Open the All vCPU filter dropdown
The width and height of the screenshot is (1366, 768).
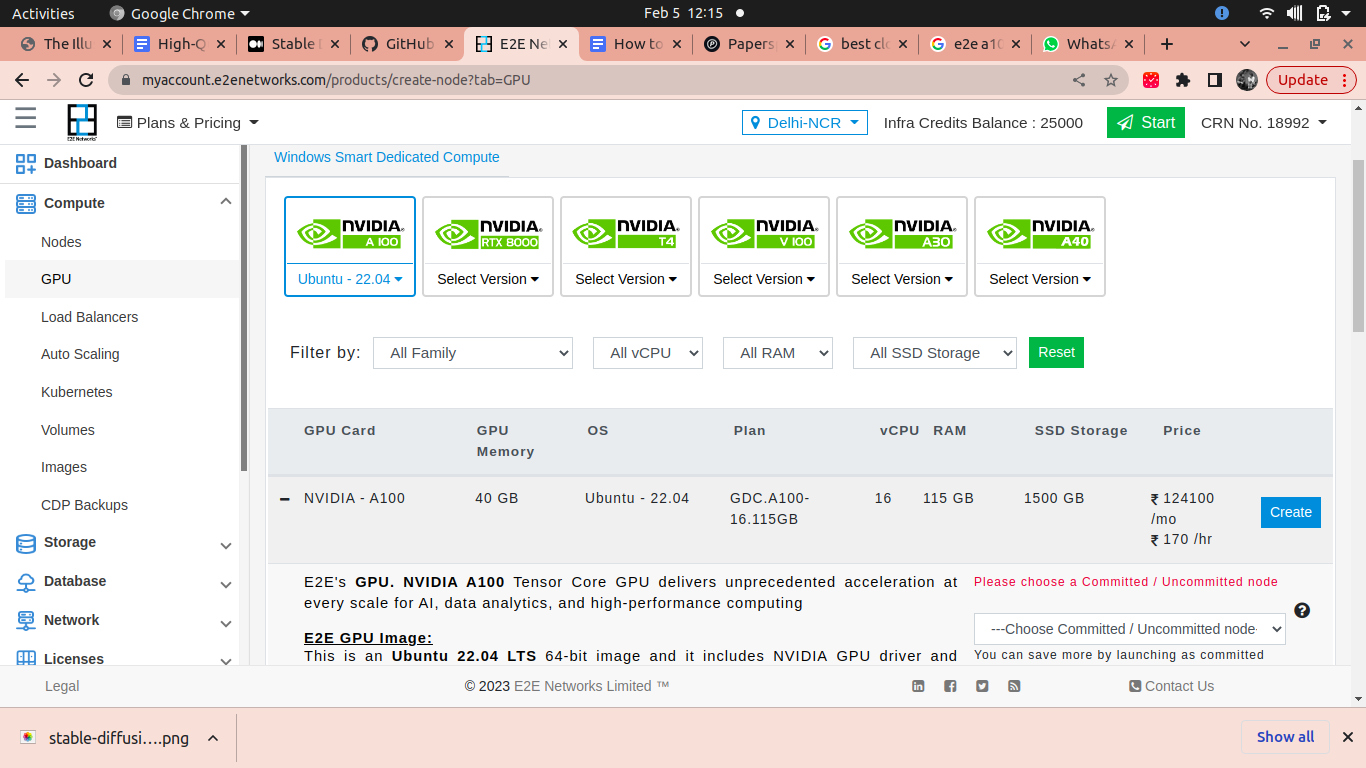[x=648, y=353]
